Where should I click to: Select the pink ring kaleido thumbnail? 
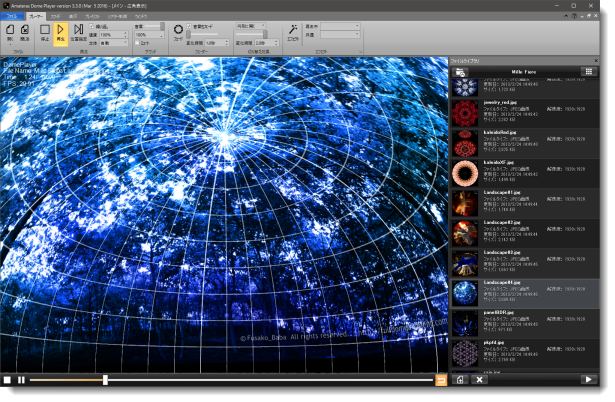[465, 173]
